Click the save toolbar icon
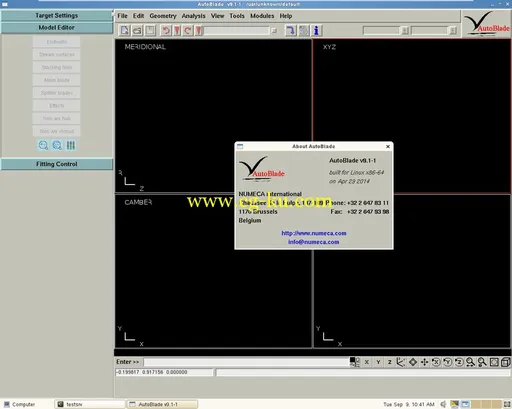Viewport: 512px width, 409px height. point(150,30)
